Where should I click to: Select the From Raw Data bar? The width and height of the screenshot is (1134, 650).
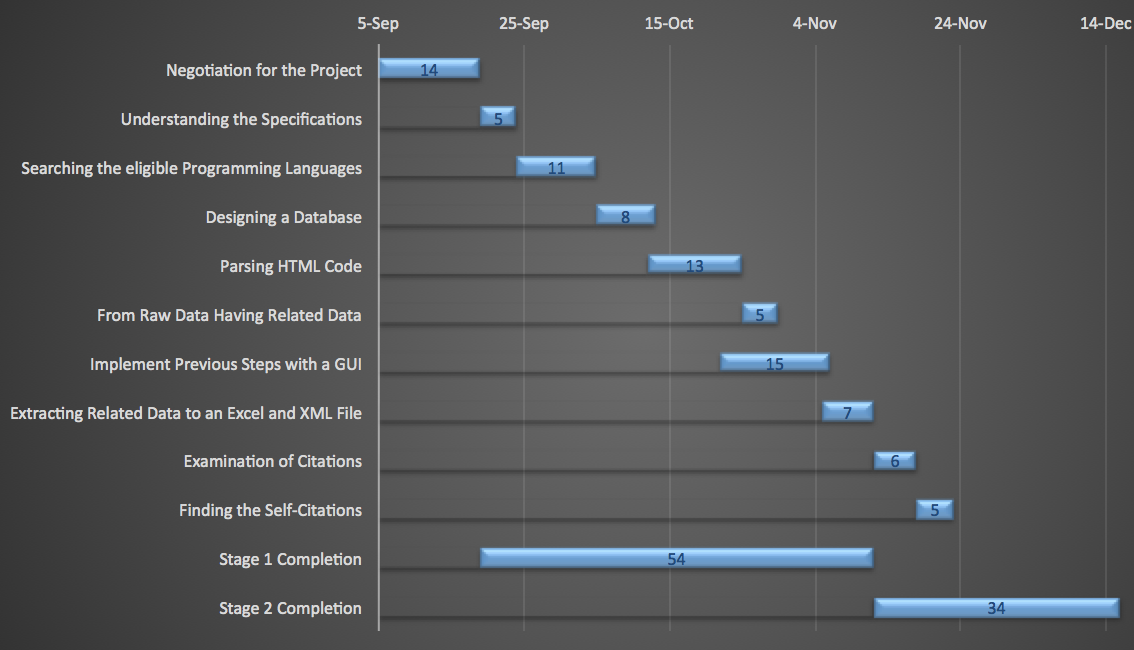759,314
